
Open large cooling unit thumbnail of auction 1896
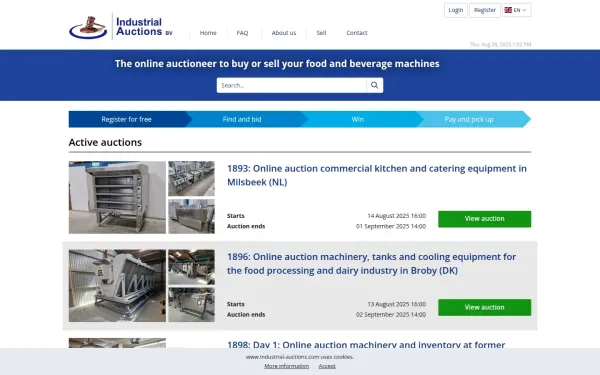coord(117,286)
